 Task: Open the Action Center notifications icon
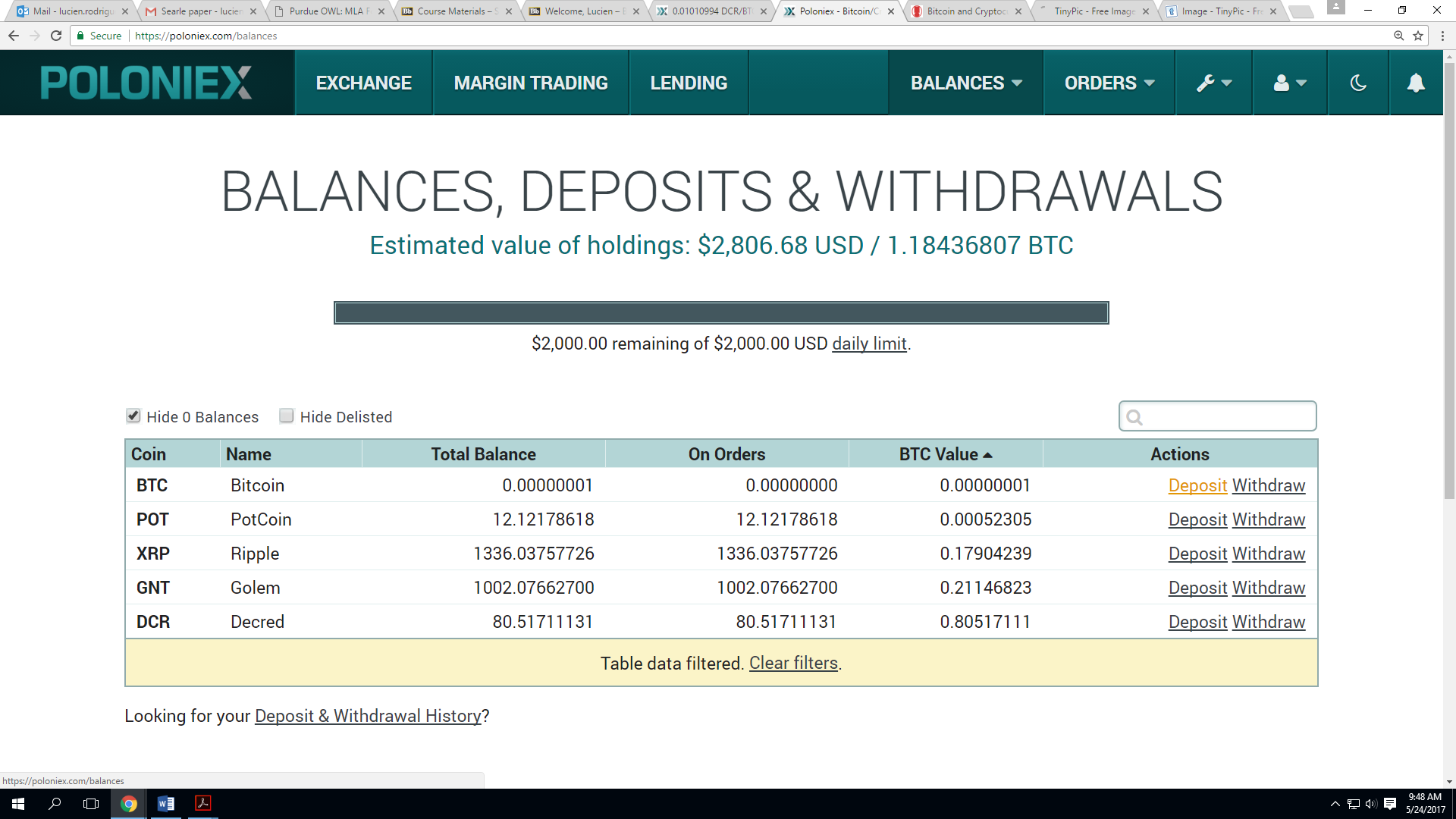[x=1390, y=804]
